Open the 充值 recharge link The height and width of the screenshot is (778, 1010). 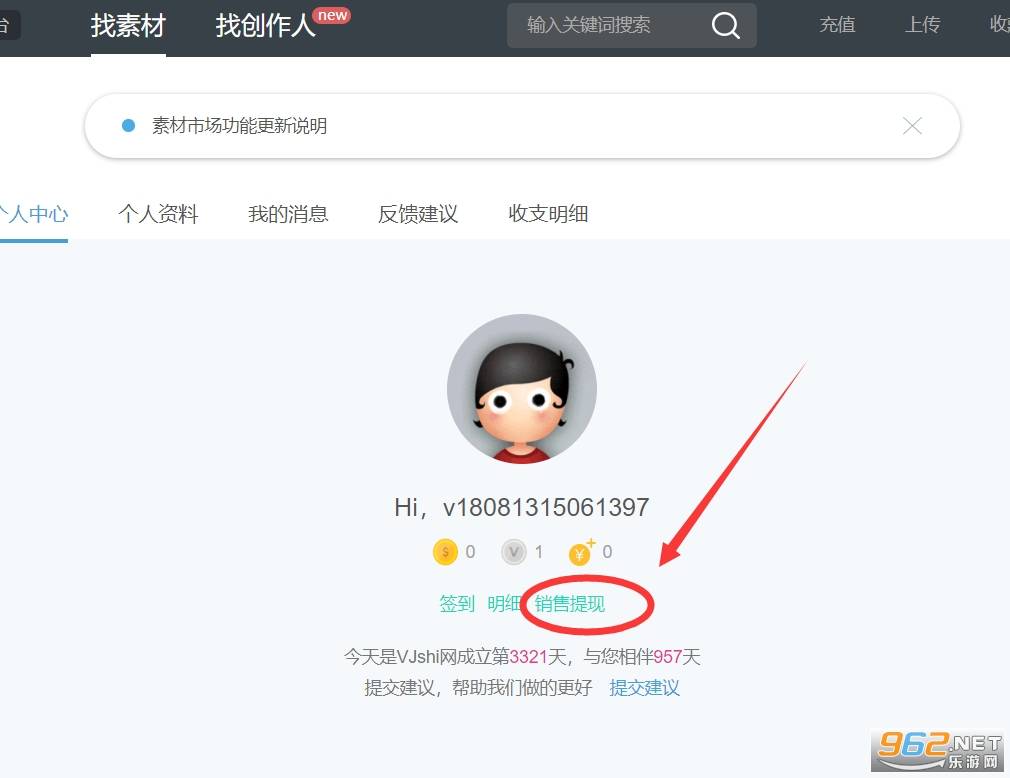(837, 25)
